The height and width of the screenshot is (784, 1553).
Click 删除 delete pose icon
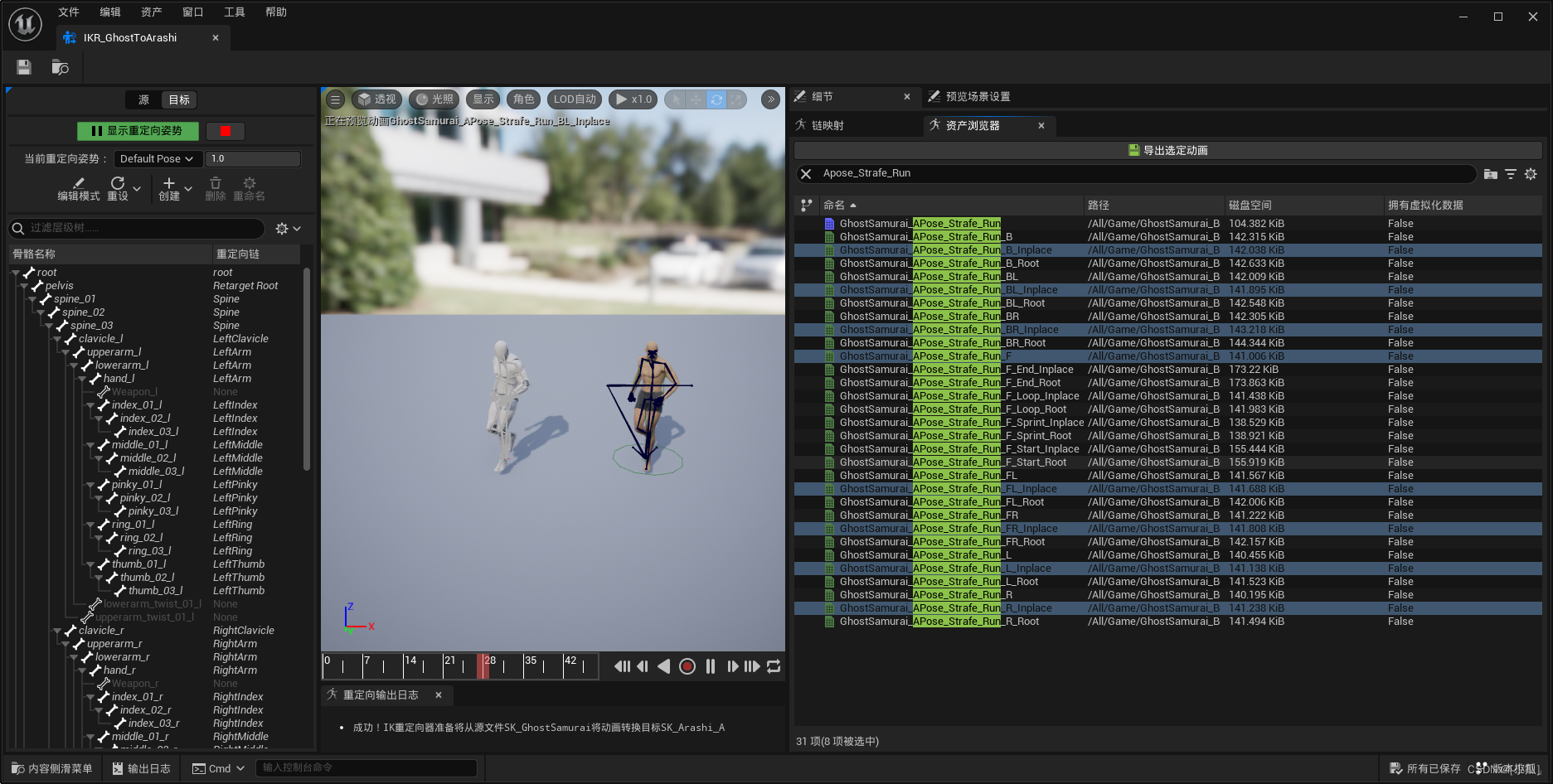pos(216,189)
